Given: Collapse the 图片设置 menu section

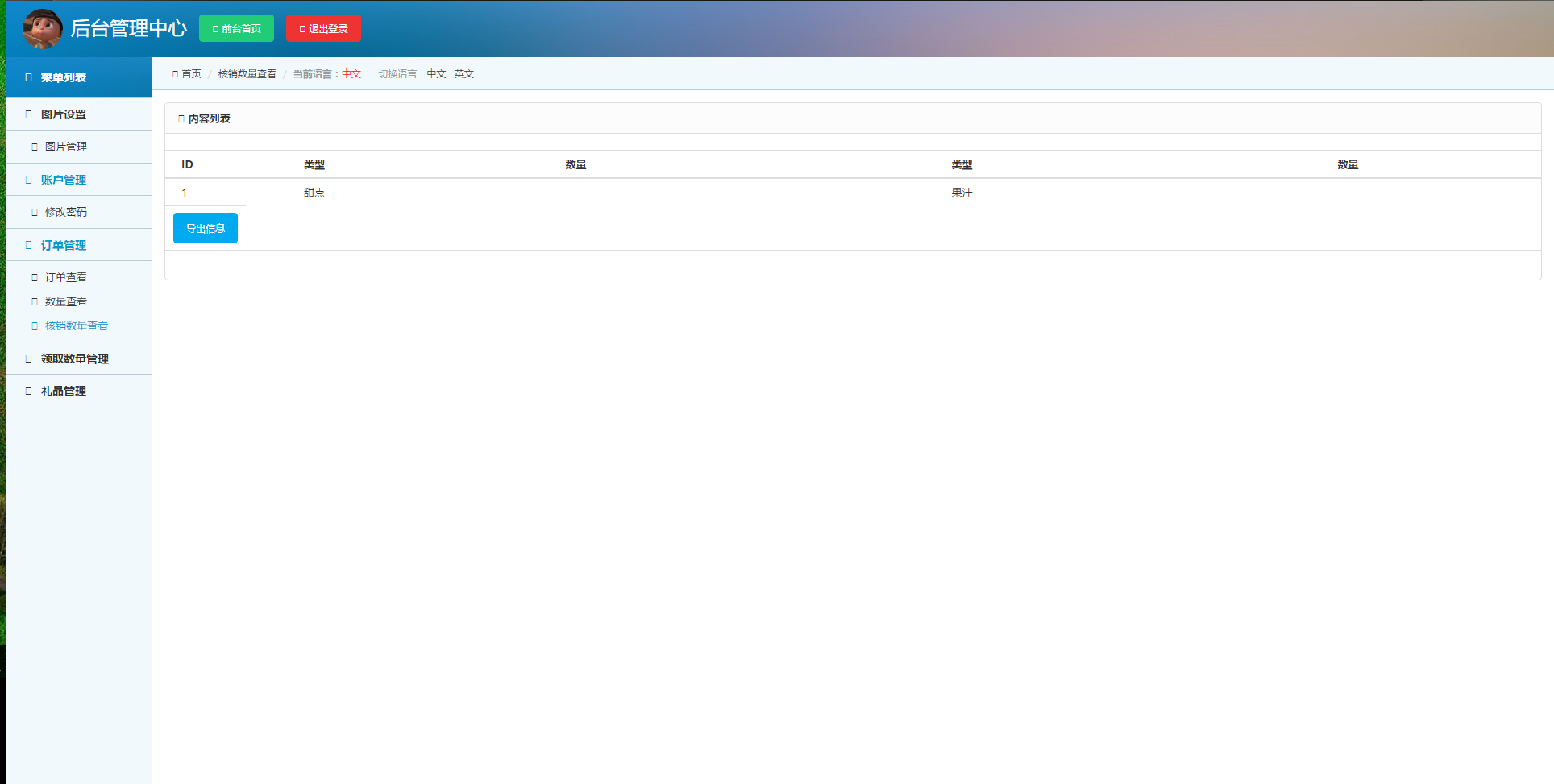Looking at the screenshot, I should point(79,114).
